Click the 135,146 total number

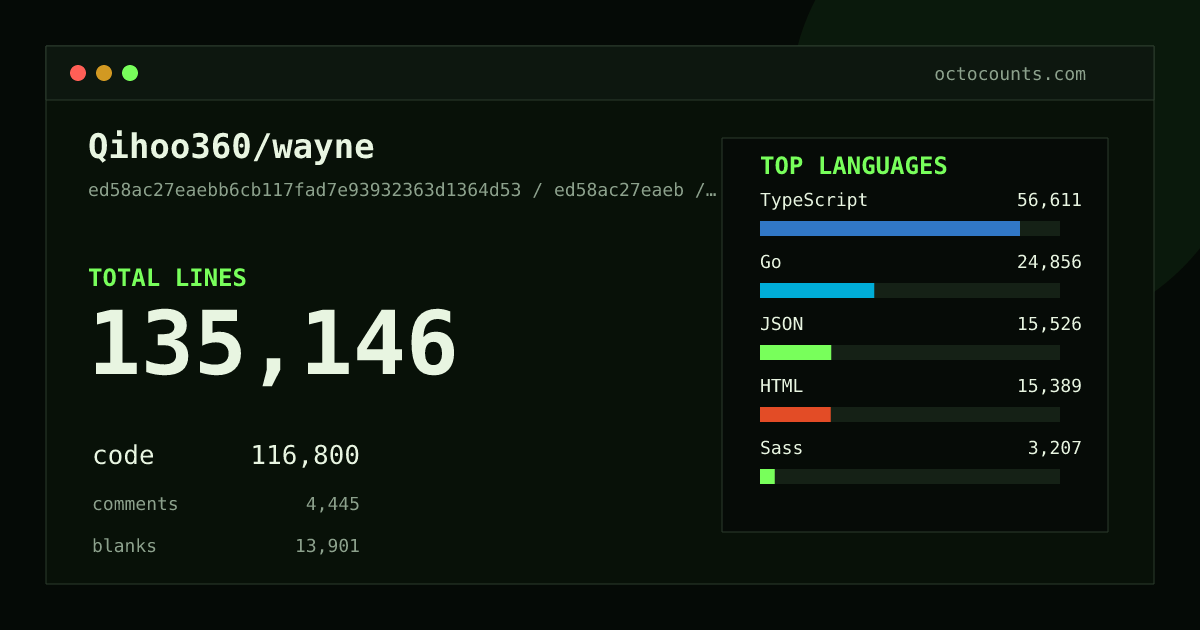point(273,344)
